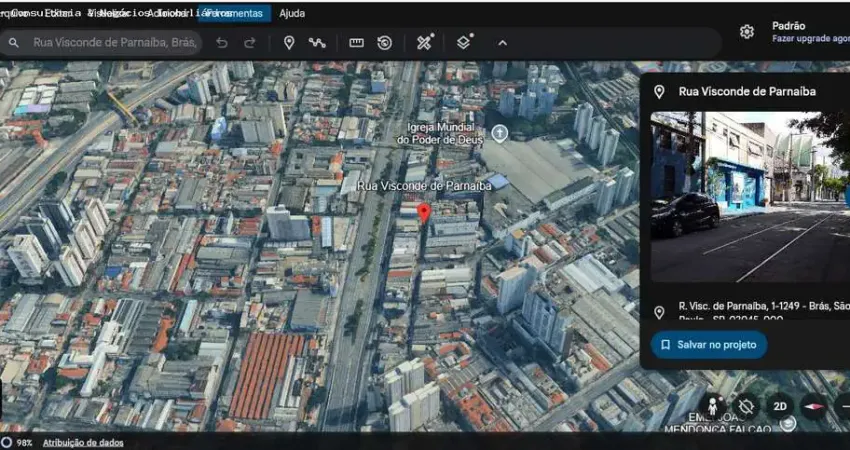Open the Ajuda menu
This screenshot has width=850, height=450.
tap(292, 13)
